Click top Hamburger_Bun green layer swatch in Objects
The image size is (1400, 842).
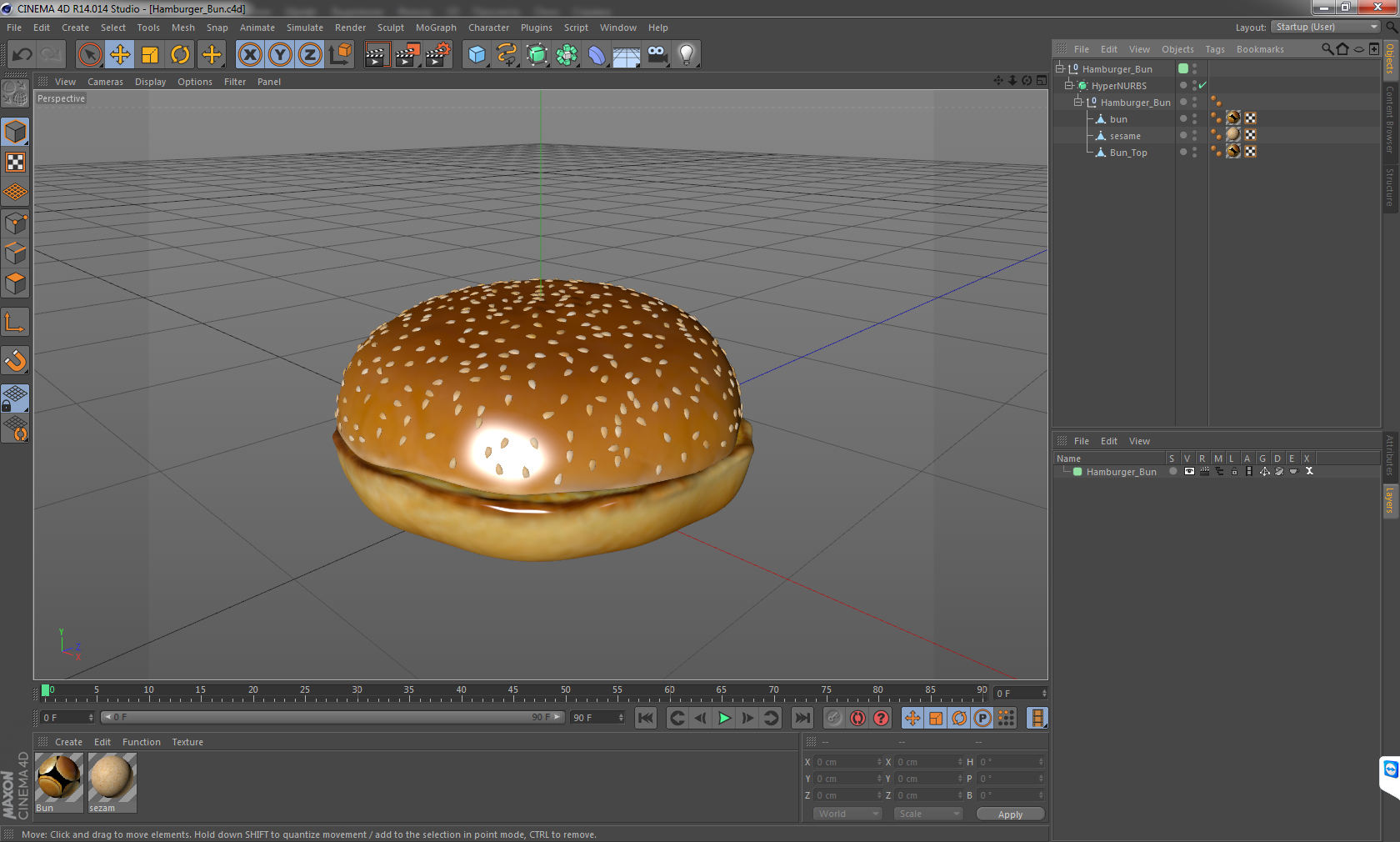point(1183,68)
